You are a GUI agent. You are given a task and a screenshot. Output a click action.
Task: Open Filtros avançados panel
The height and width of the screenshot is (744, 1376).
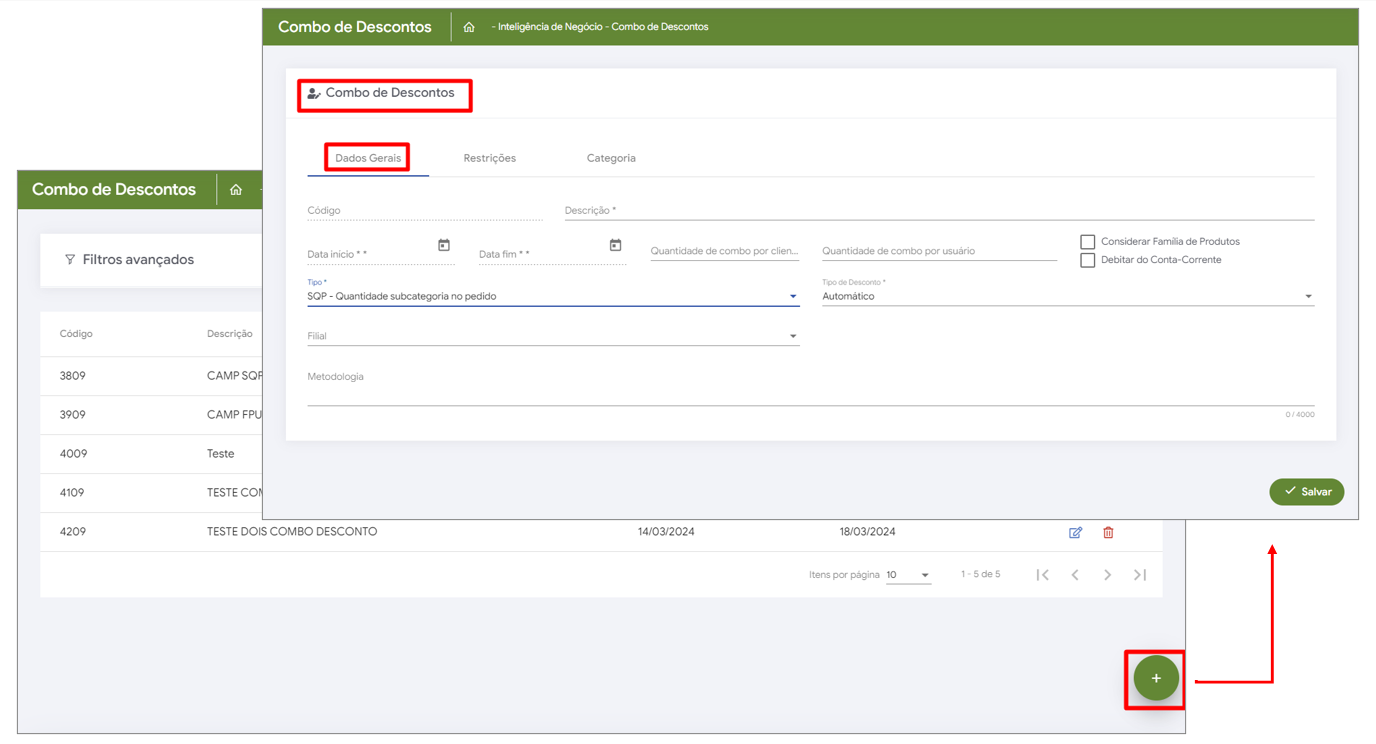pos(130,260)
